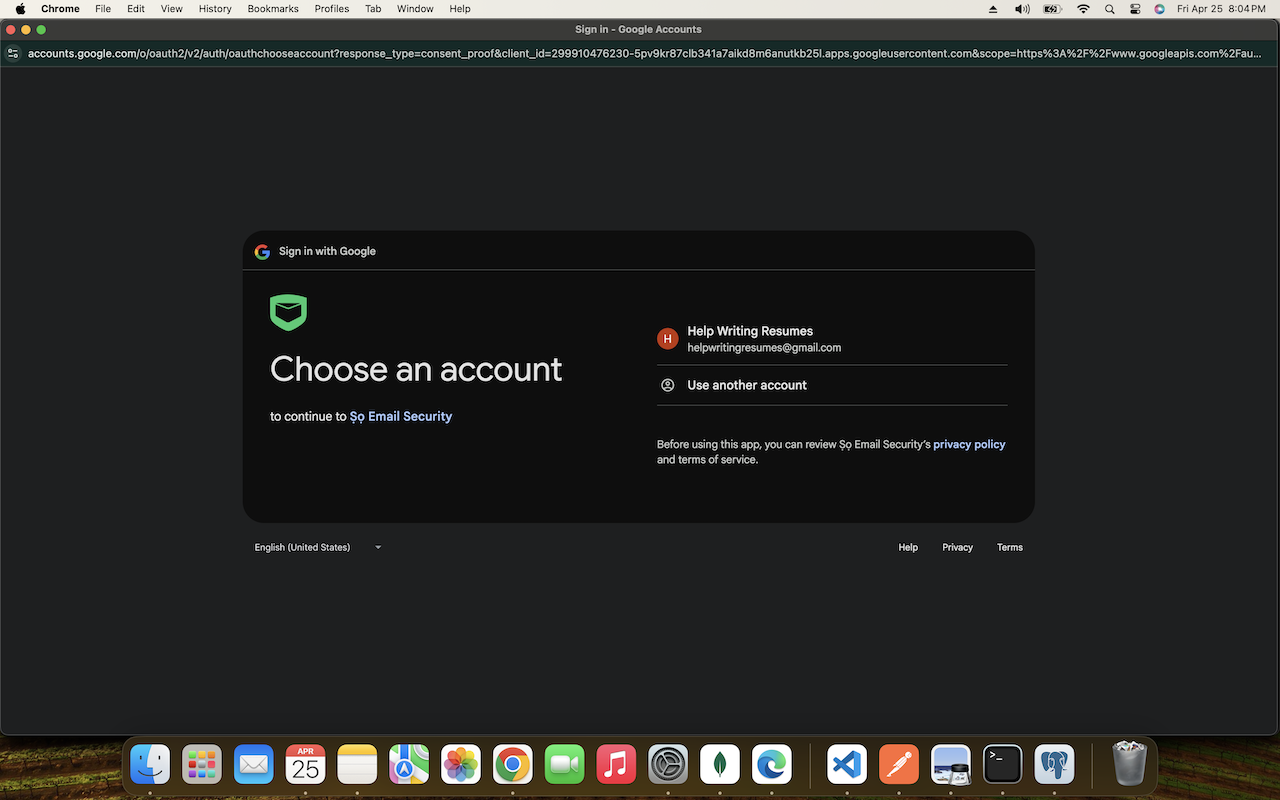The height and width of the screenshot is (800, 1280).
Task: Open MongoDB Compass from the Dock
Action: point(720,765)
